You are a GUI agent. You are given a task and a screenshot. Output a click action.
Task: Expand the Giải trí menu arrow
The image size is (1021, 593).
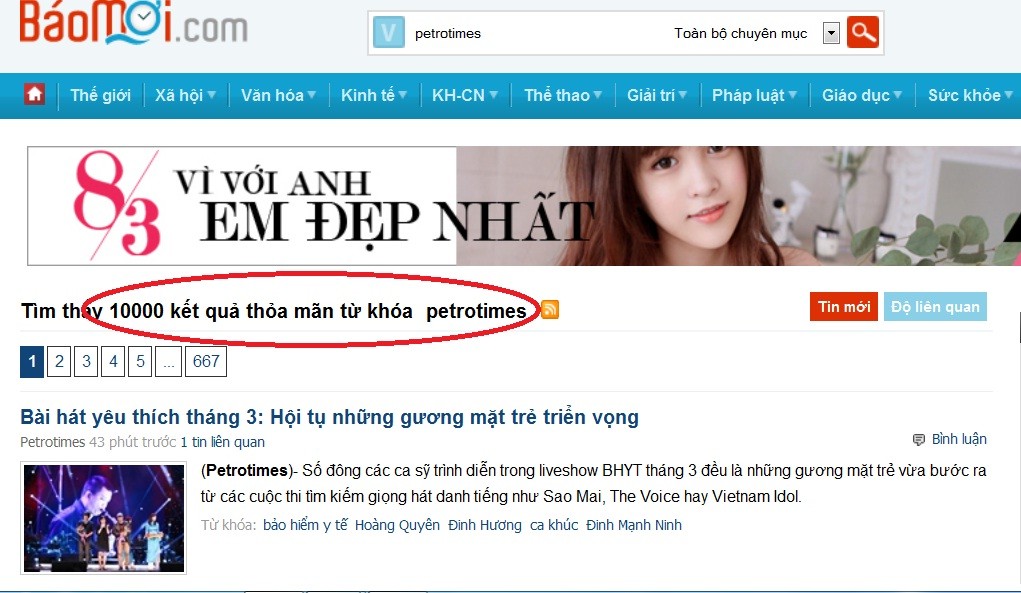(x=682, y=95)
